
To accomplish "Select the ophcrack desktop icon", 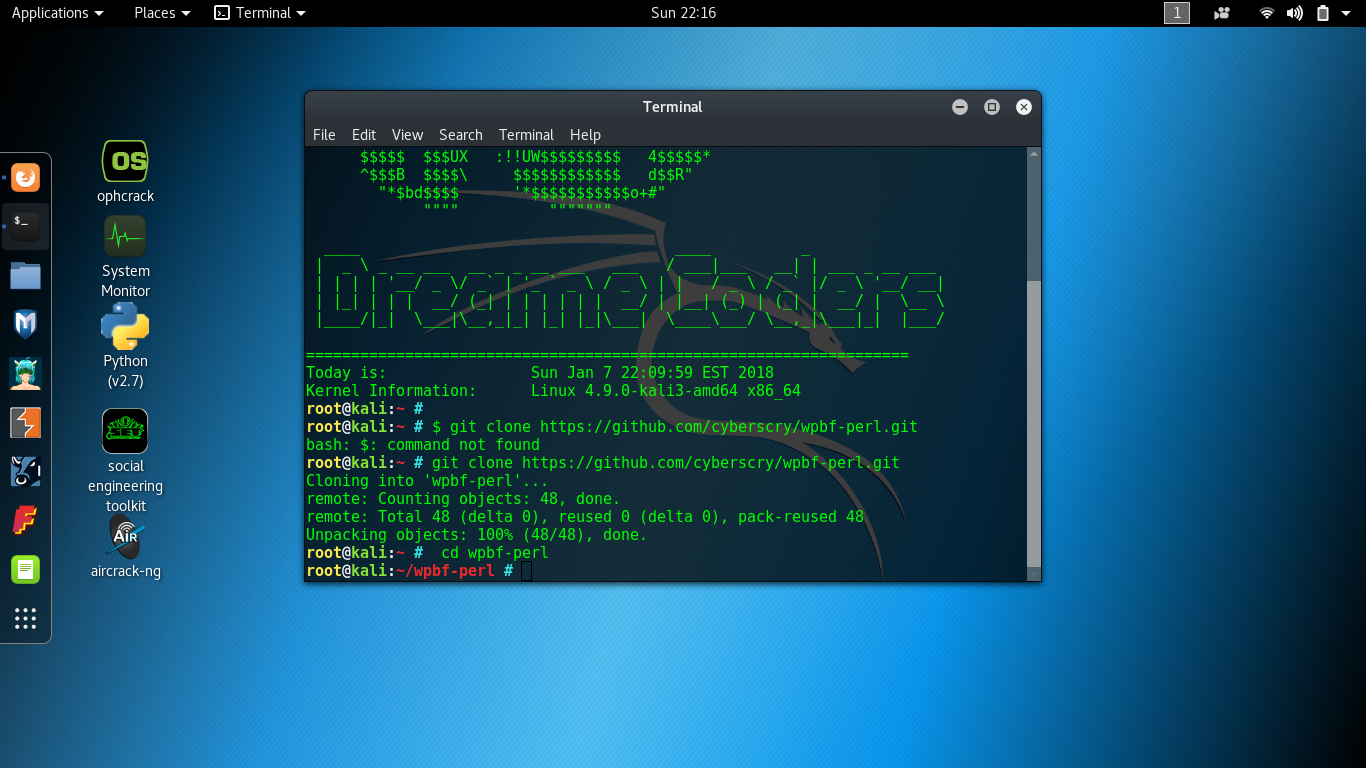I will tap(125, 172).
